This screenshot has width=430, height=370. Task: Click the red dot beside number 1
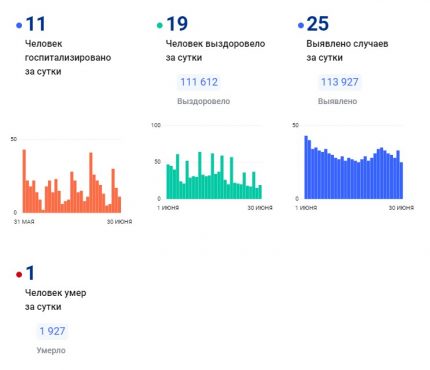[19, 275]
